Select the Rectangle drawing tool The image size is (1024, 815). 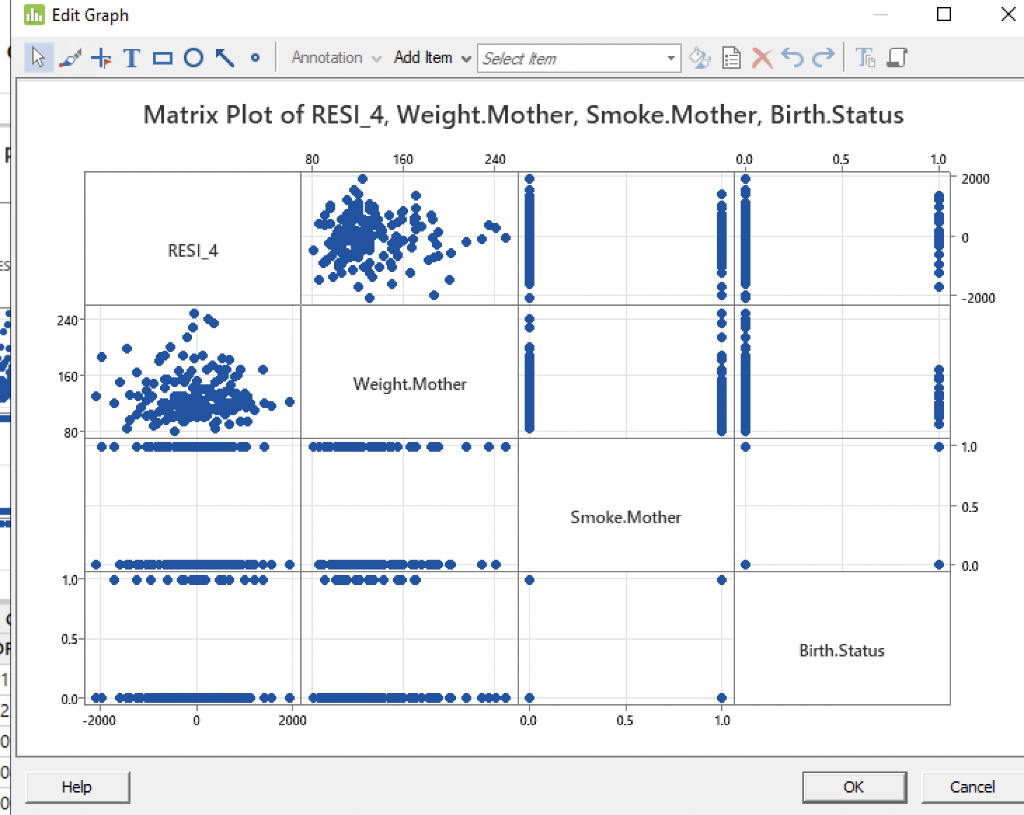point(162,57)
